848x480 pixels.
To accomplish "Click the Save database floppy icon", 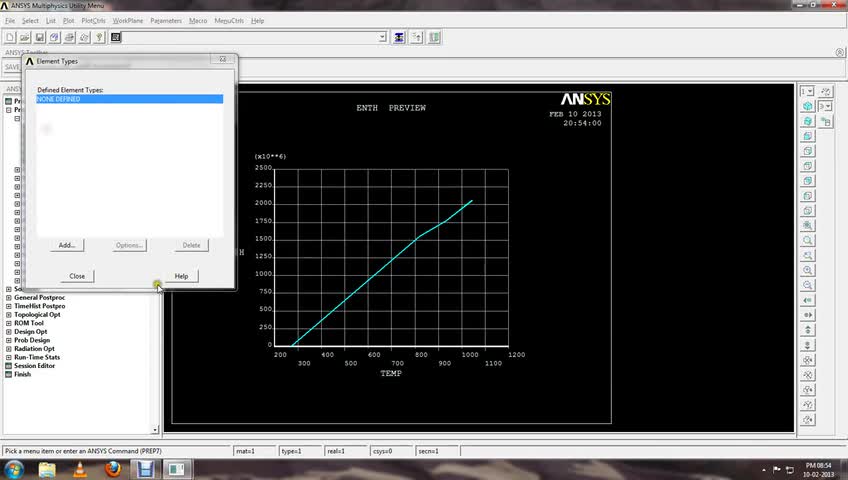I will [39, 37].
